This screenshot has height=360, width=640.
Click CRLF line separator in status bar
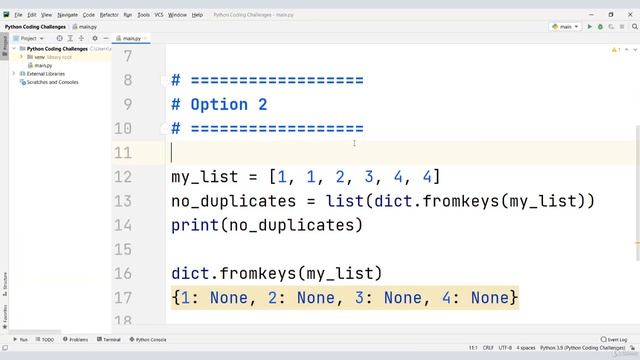pyautogui.click(x=488, y=348)
